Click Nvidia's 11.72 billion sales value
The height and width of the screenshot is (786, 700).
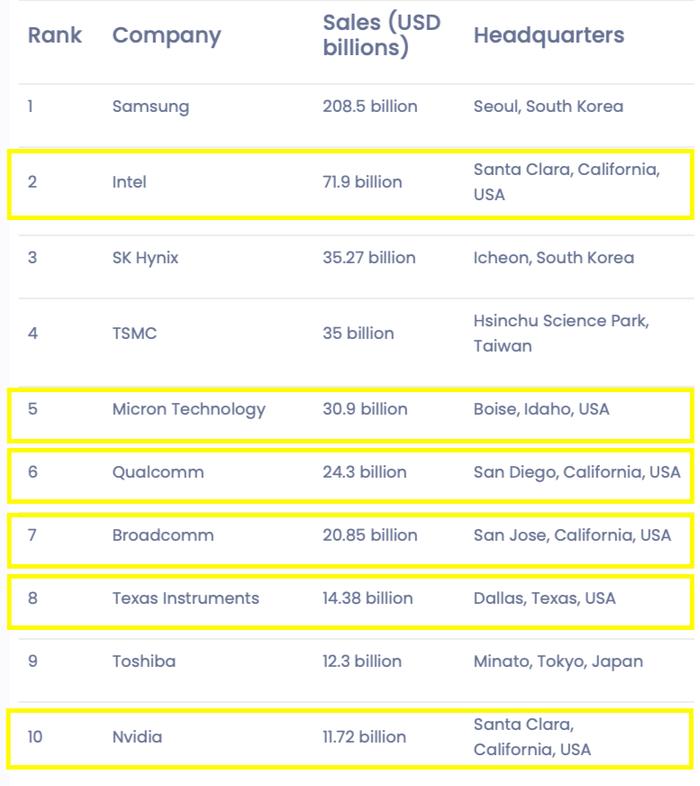[x=365, y=737]
